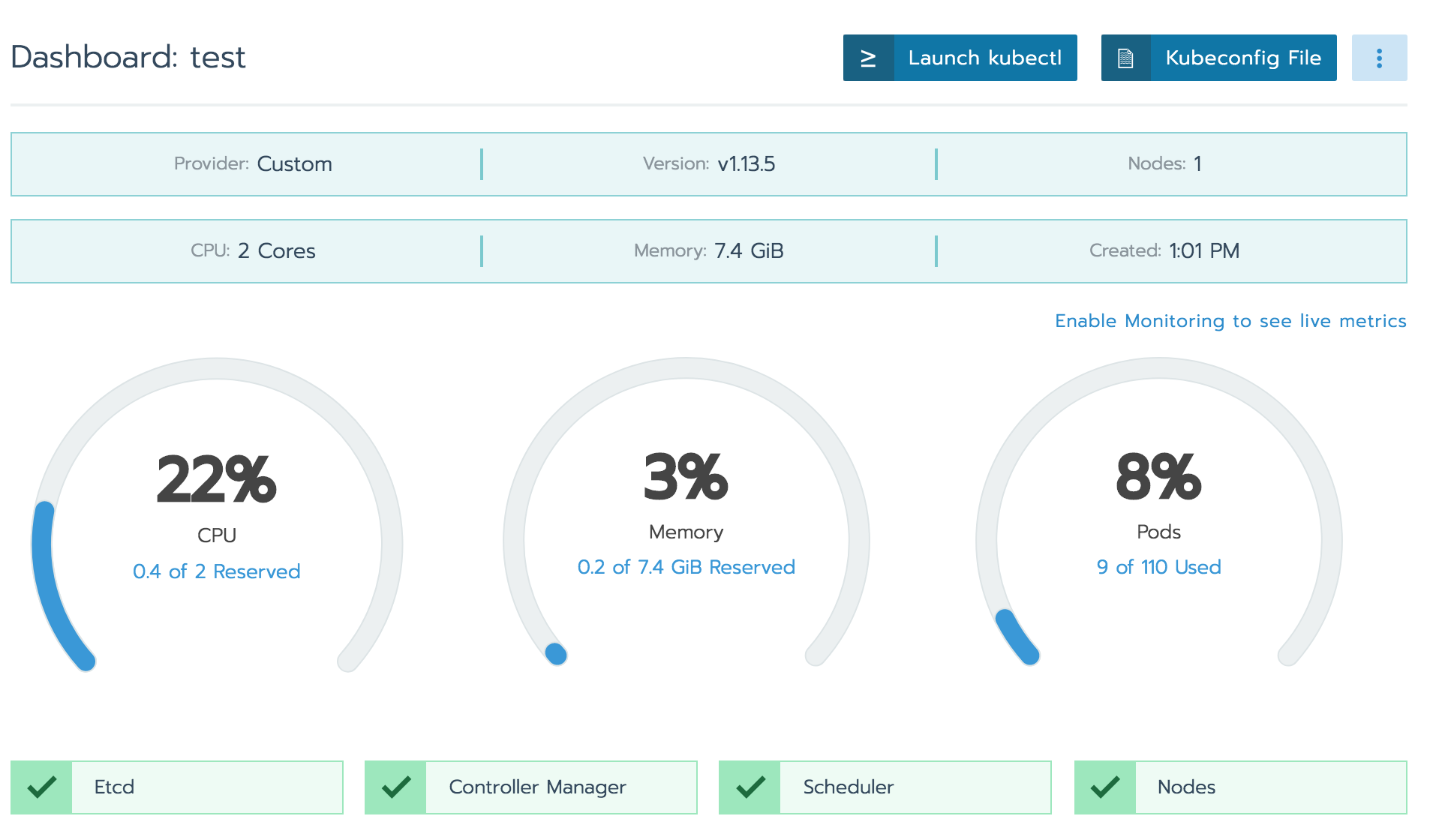This screenshot has height=840, width=1433.
Task: Select the Etcd component status label
Action: click(x=114, y=787)
